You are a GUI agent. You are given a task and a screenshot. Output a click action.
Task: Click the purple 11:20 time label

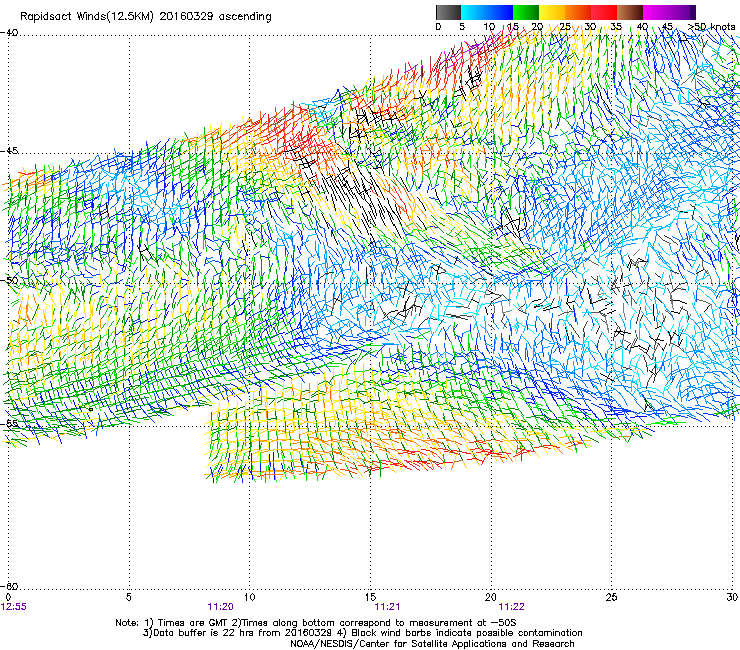[220, 607]
